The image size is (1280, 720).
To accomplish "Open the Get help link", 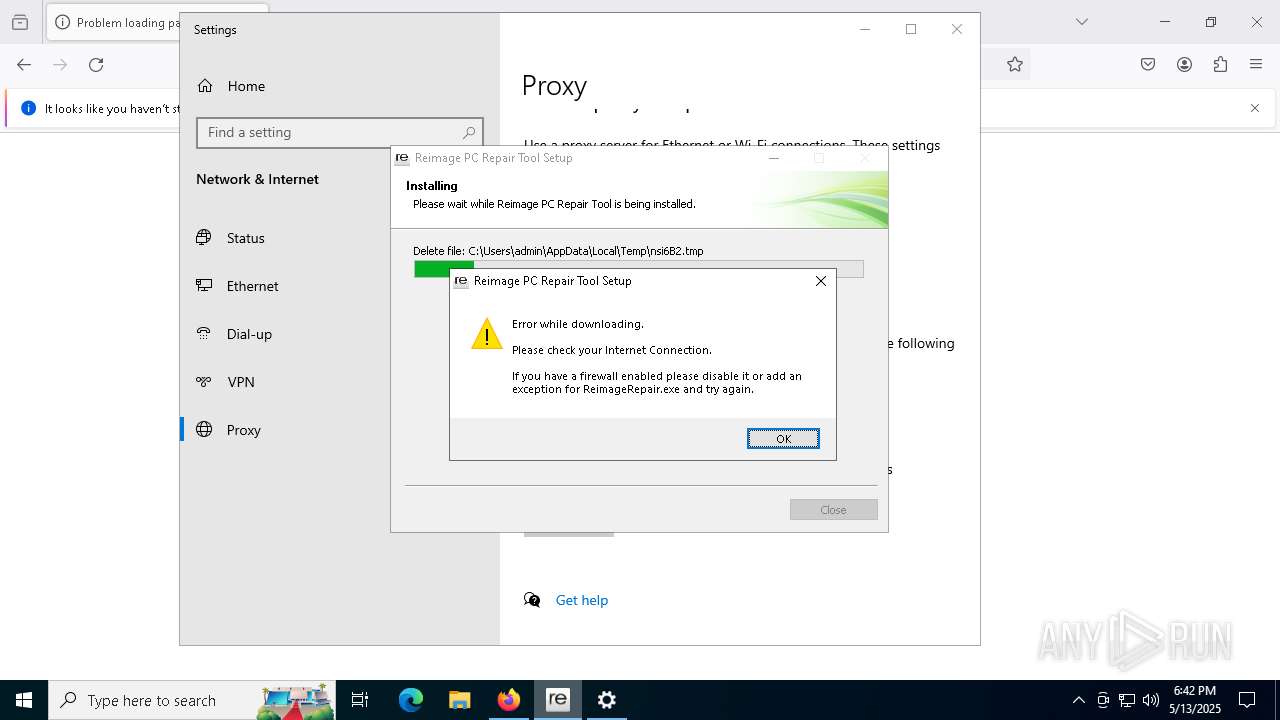I will click(582, 600).
